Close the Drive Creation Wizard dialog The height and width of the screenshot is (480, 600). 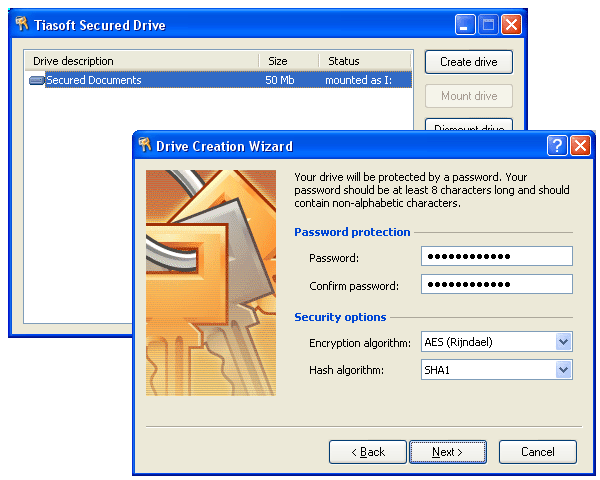[580, 145]
